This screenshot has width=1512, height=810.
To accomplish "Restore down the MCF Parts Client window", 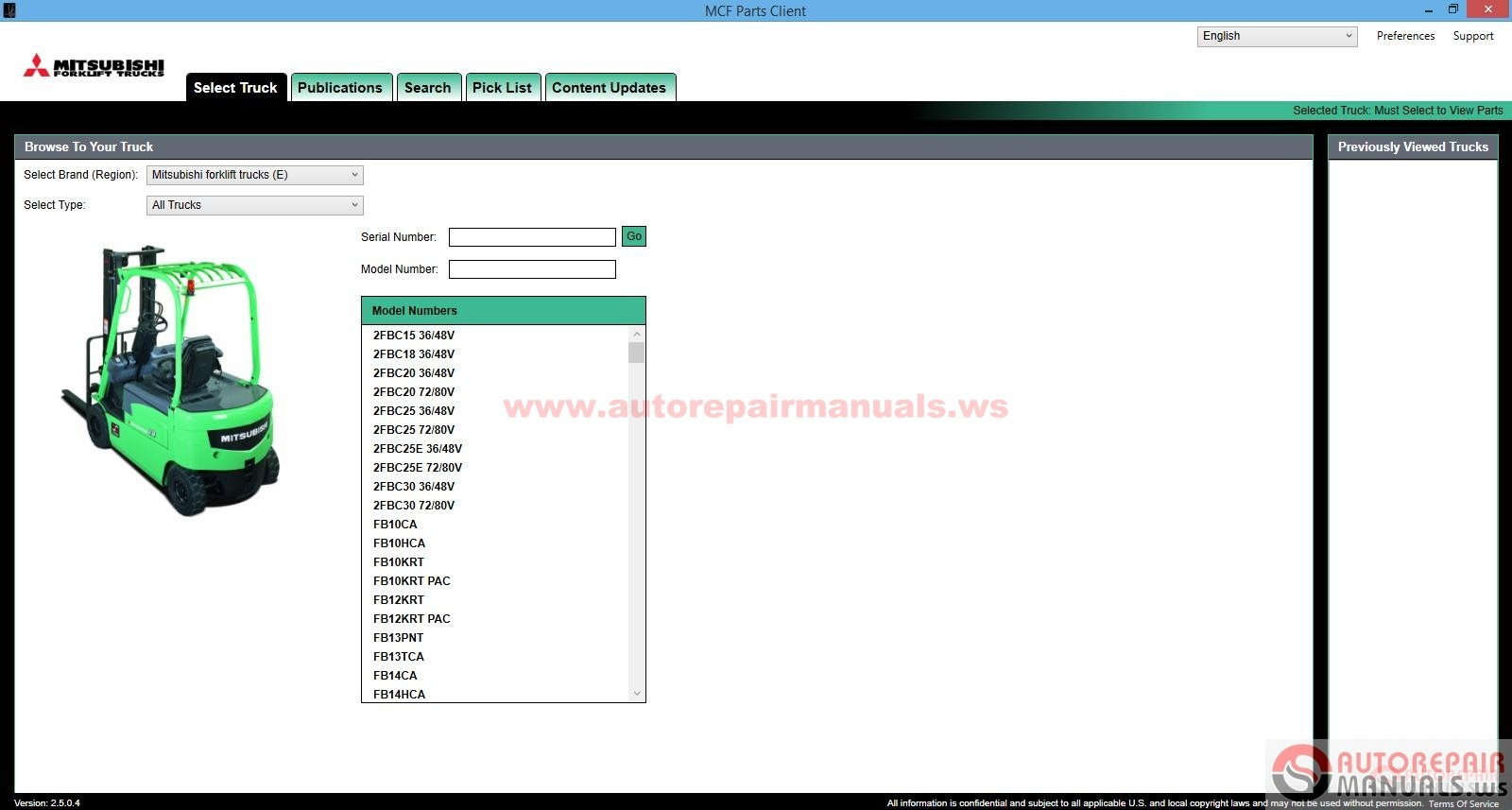I will coord(1453,9).
